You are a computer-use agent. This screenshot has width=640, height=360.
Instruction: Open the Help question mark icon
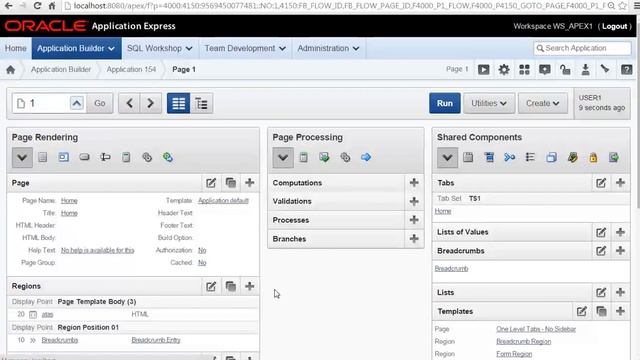(x=627, y=70)
